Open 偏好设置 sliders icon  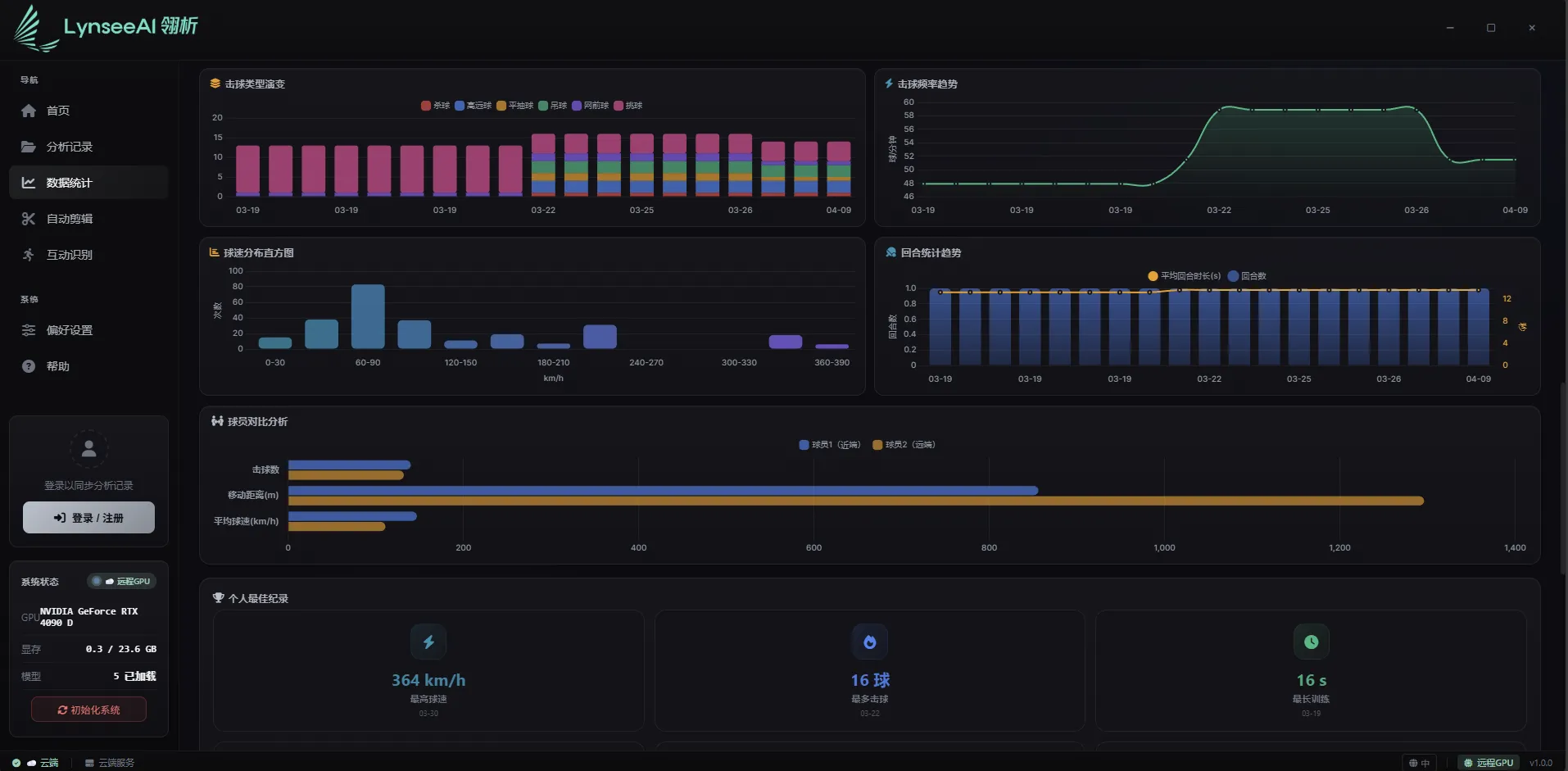(x=29, y=330)
